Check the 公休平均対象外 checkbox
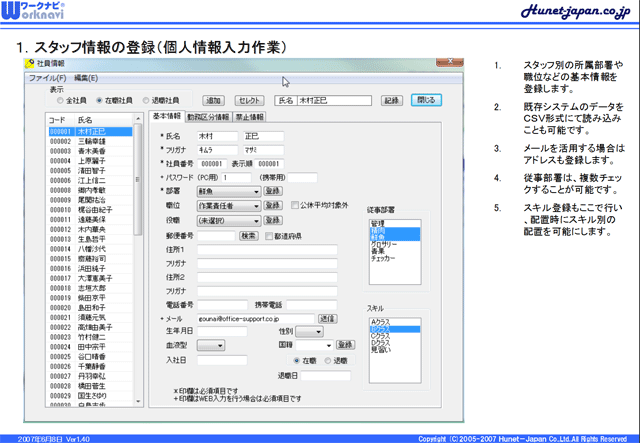This screenshot has height=443, width=640. 294,205
